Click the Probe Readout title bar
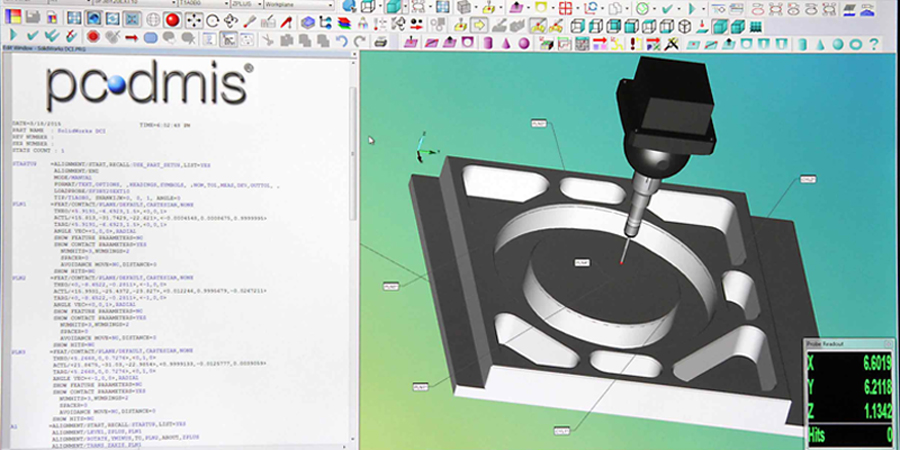The height and width of the screenshot is (450, 900). click(849, 343)
